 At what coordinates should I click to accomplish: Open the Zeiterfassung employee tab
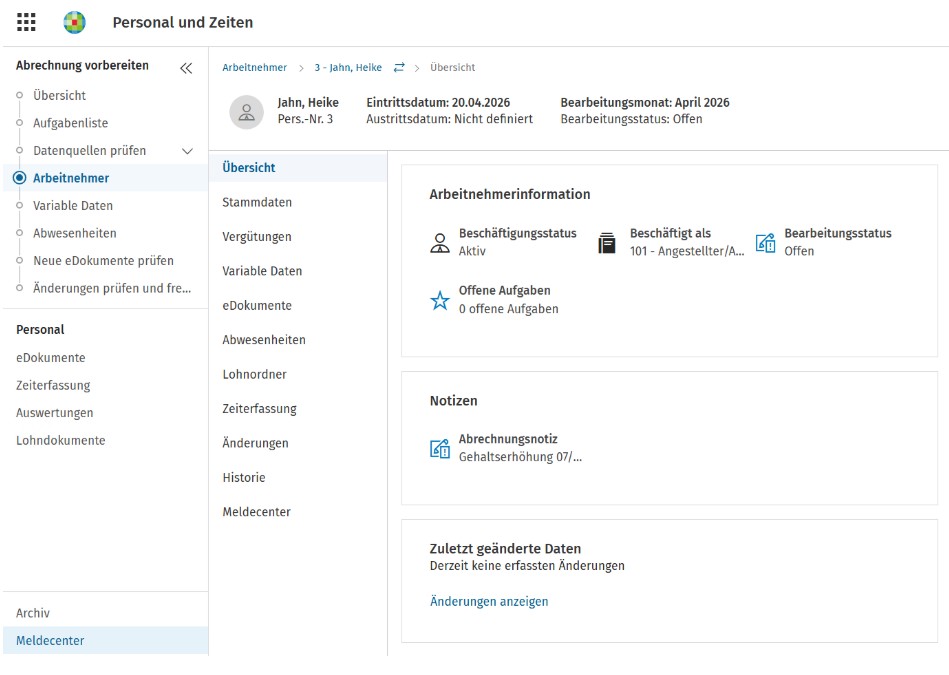click(x=259, y=409)
